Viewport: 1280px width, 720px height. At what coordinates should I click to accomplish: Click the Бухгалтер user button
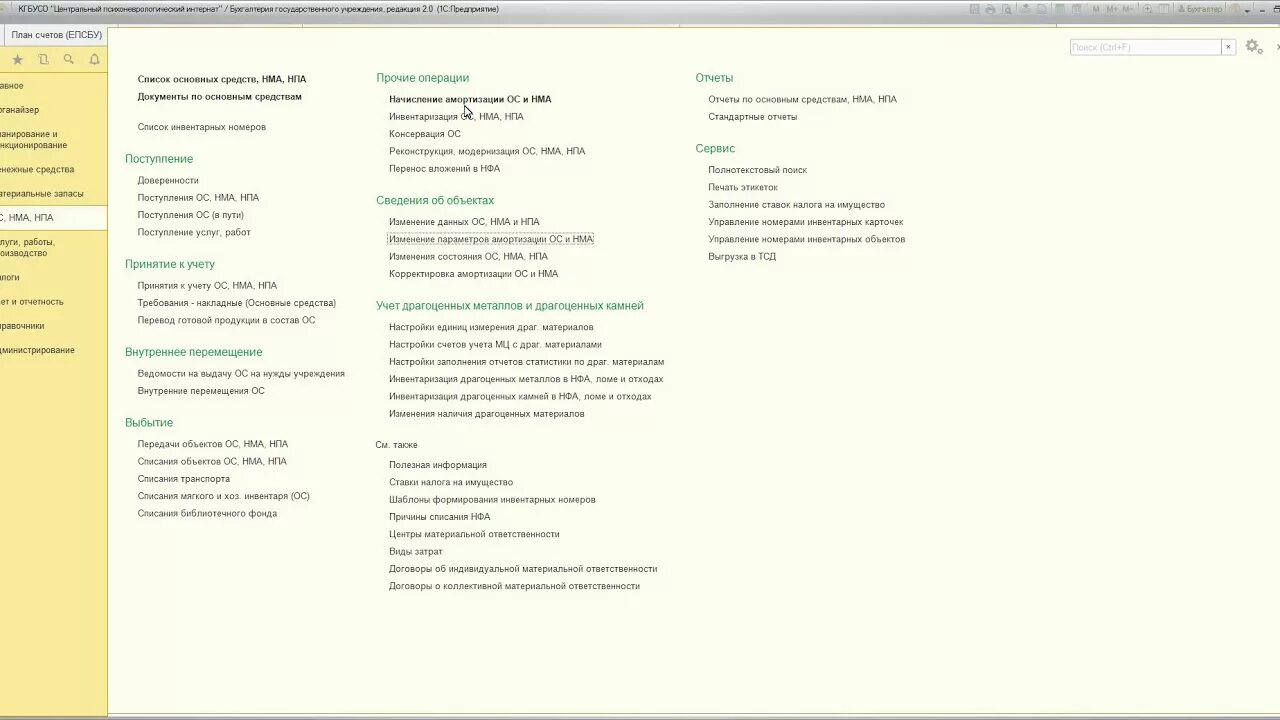point(1200,9)
